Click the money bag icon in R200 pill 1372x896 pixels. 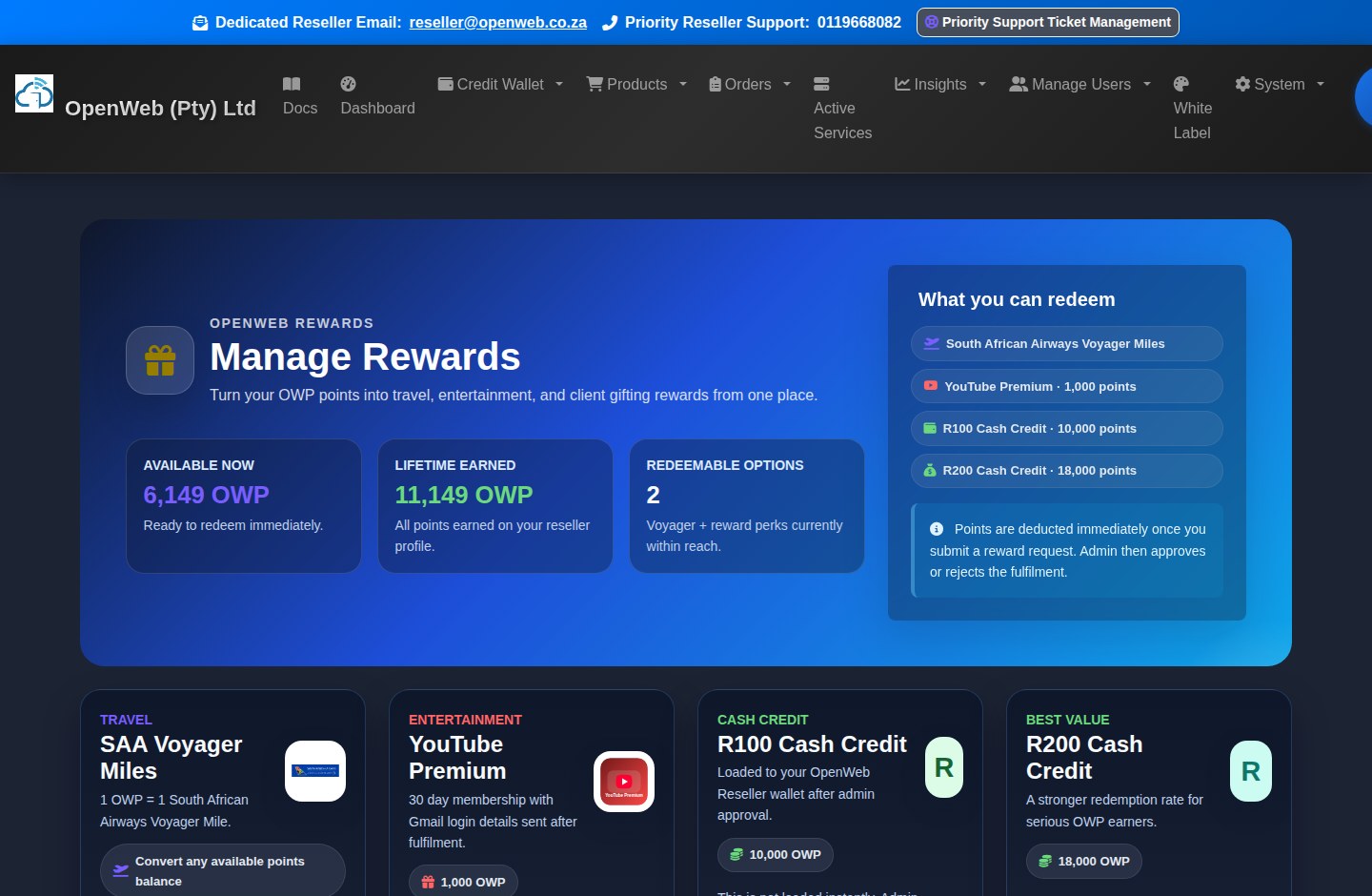[x=930, y=470]
